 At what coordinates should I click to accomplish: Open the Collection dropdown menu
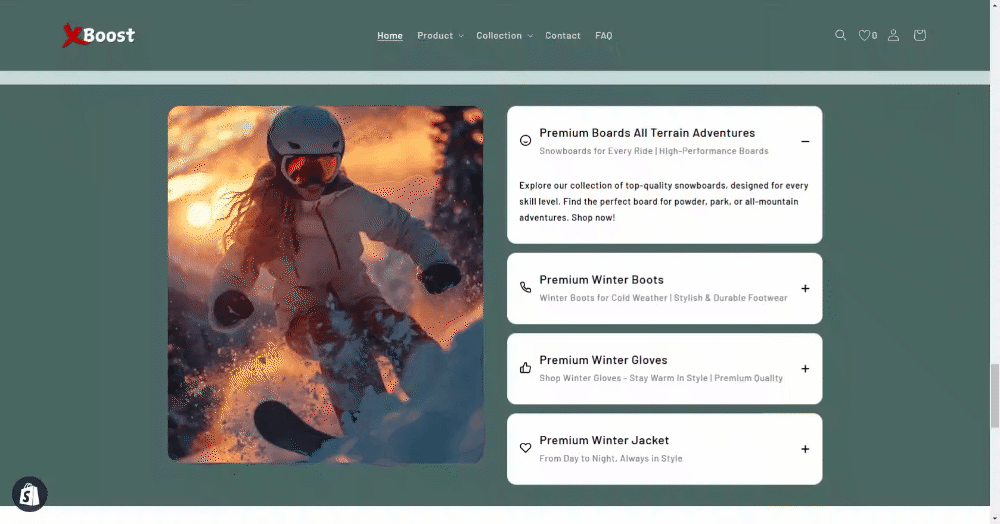tap(504, 36)
